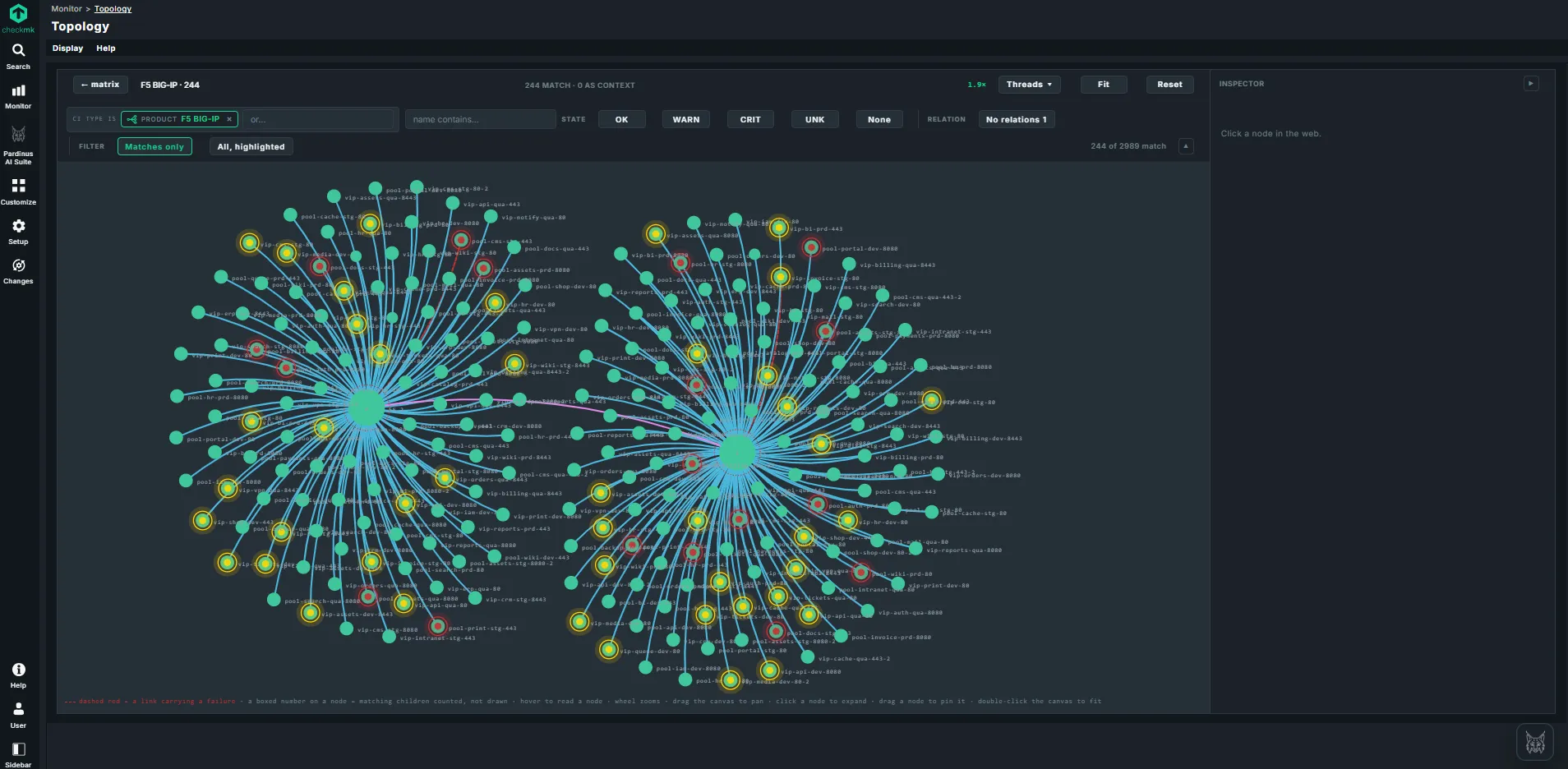The image size is (1568, 769).
Task: Select the vip-billing-dev-8443 node
Action: [x=936, y=437]
